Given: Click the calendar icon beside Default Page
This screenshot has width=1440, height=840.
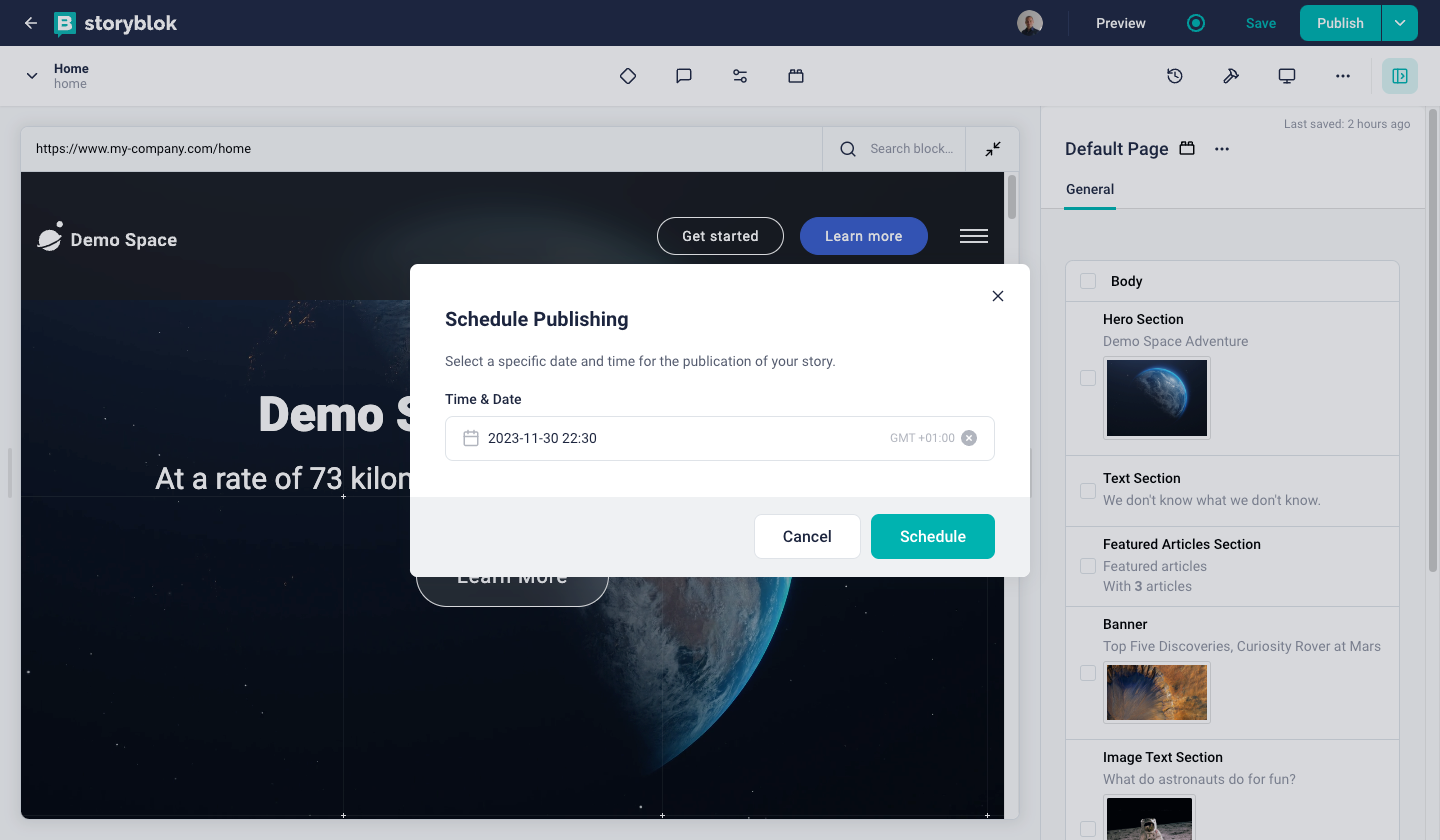Looking at the screenshot, I should 1187,149.
